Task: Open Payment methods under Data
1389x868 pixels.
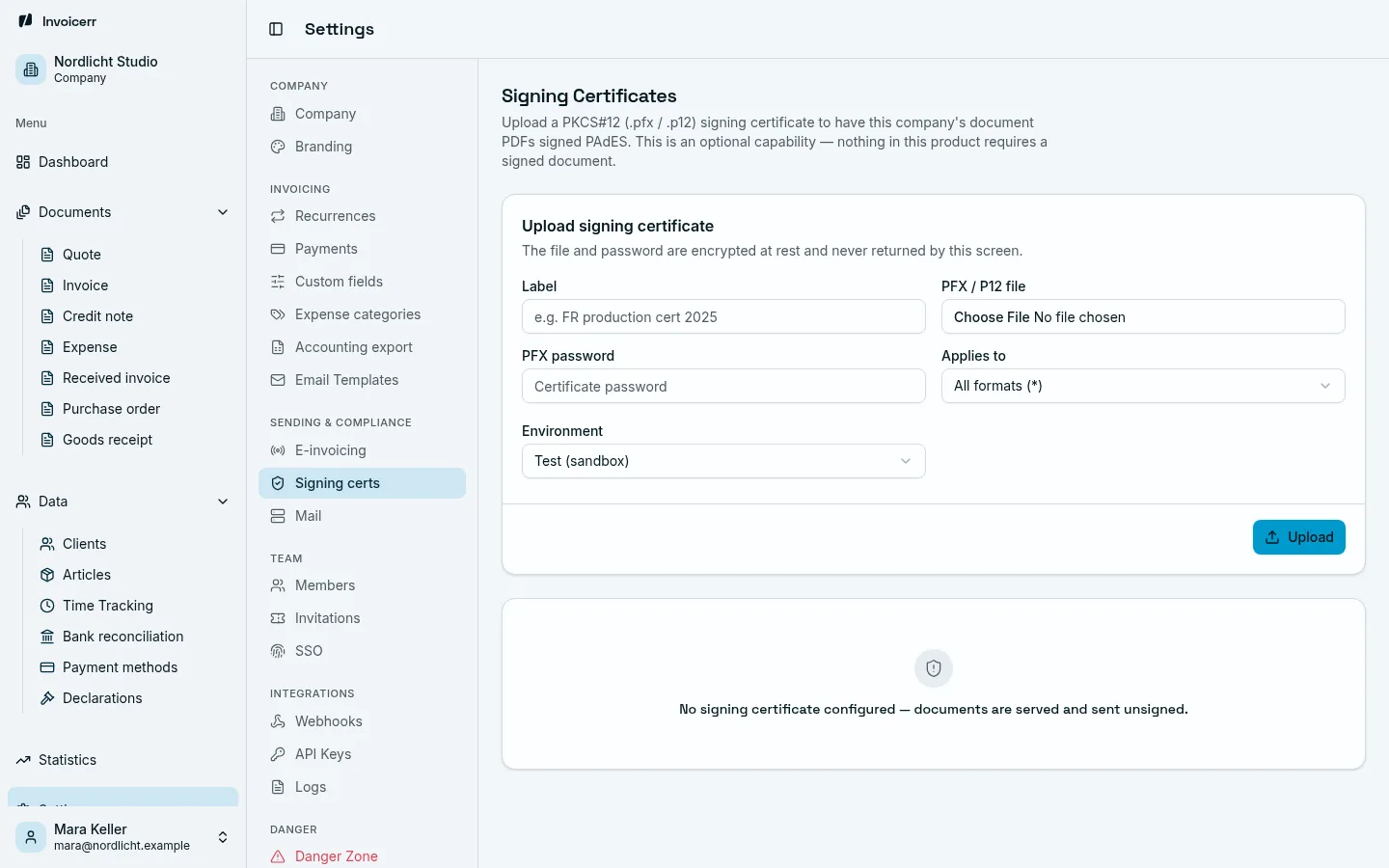Action: pos(134,667)
